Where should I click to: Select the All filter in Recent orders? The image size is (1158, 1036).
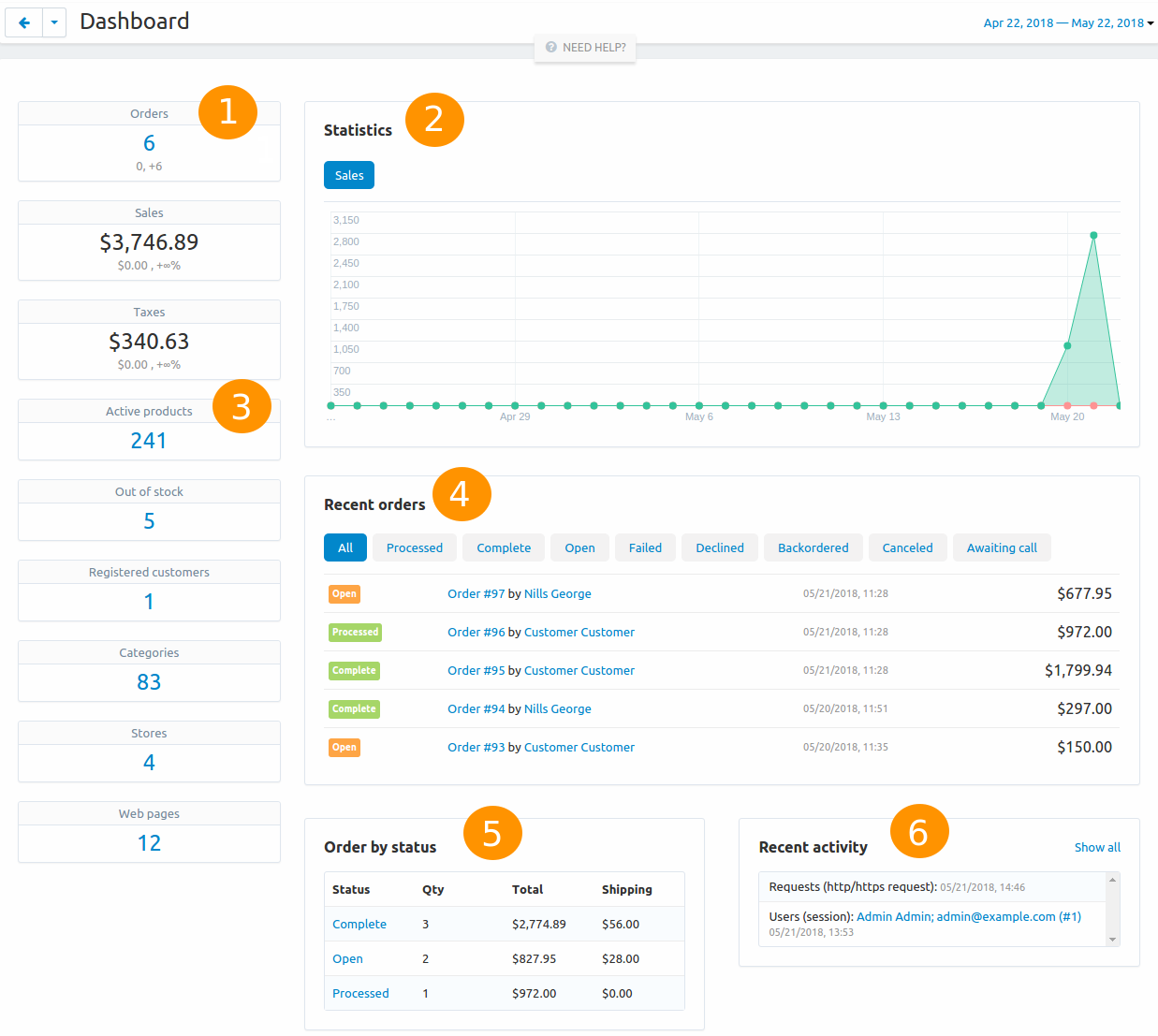pyautogui.click(x=345, y=547)
